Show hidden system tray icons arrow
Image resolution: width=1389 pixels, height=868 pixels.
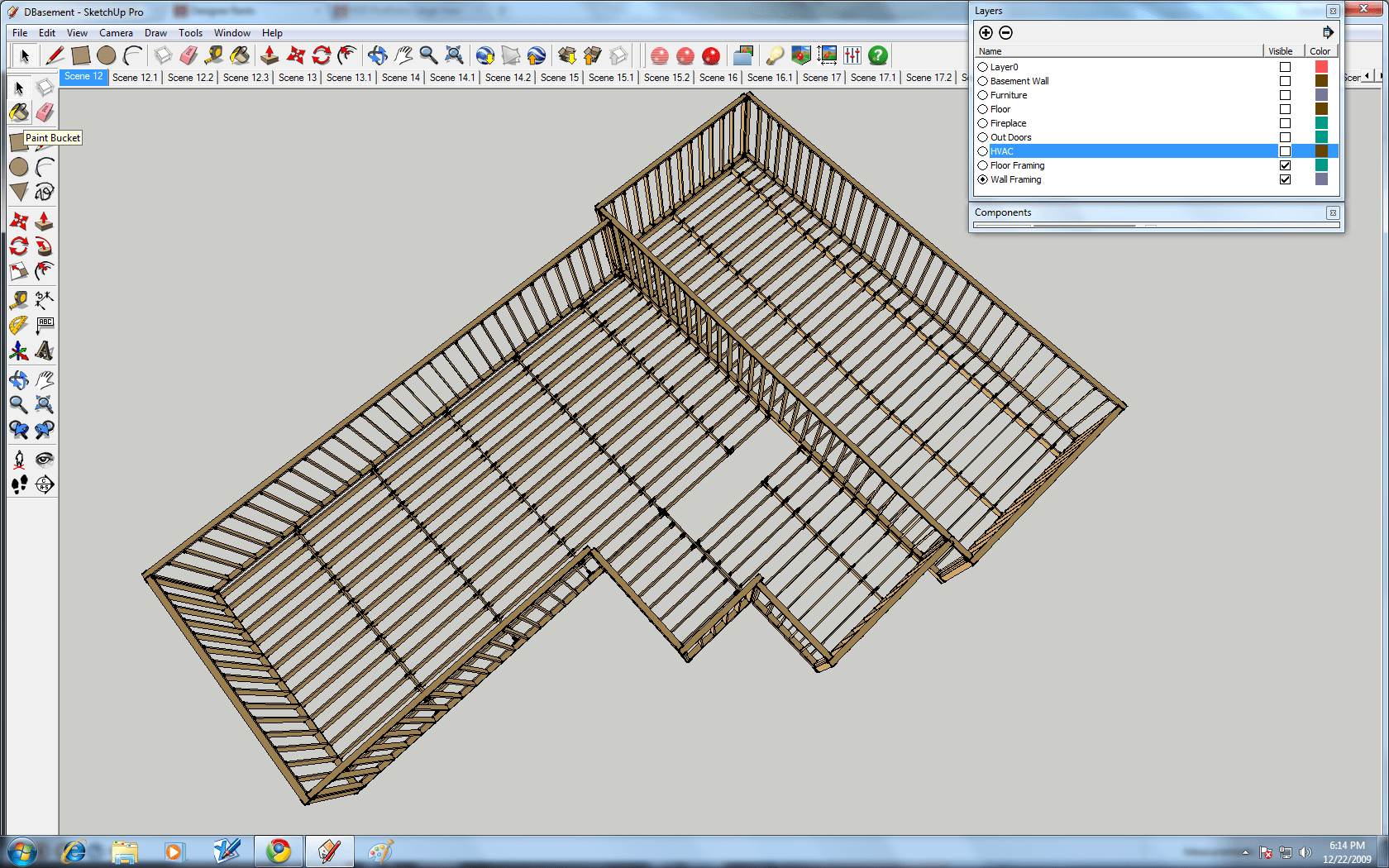[x=1245, y=852]
